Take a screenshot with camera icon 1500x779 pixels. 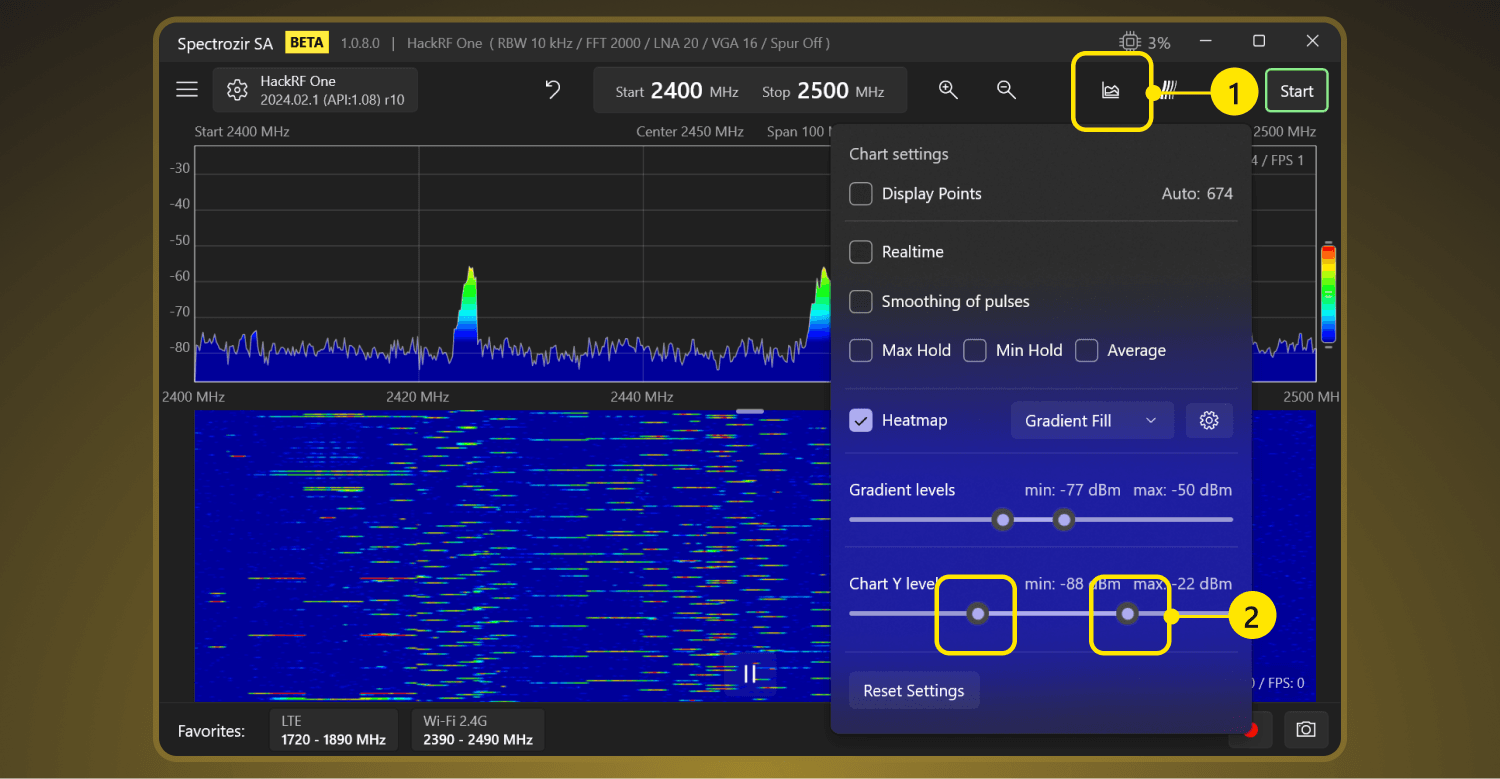[x=1305, y=729]
